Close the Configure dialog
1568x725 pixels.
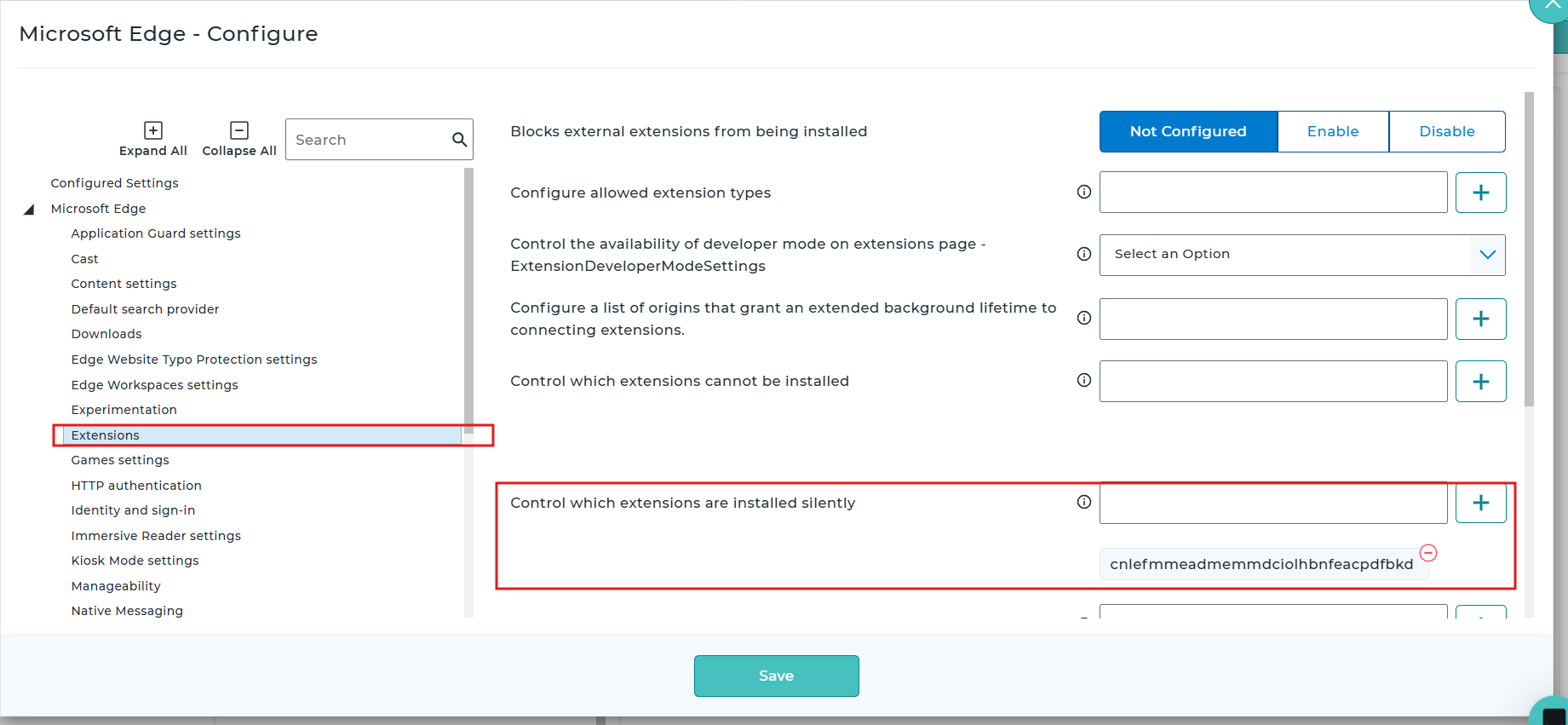[x=1552, y=7]
